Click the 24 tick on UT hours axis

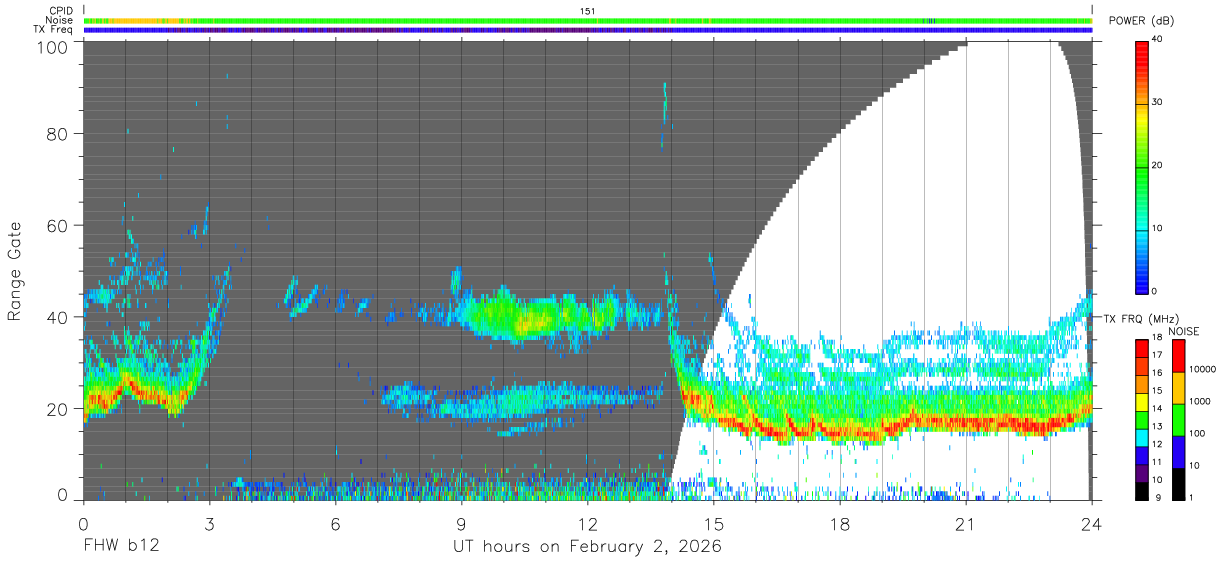(x=1092, y=524)
